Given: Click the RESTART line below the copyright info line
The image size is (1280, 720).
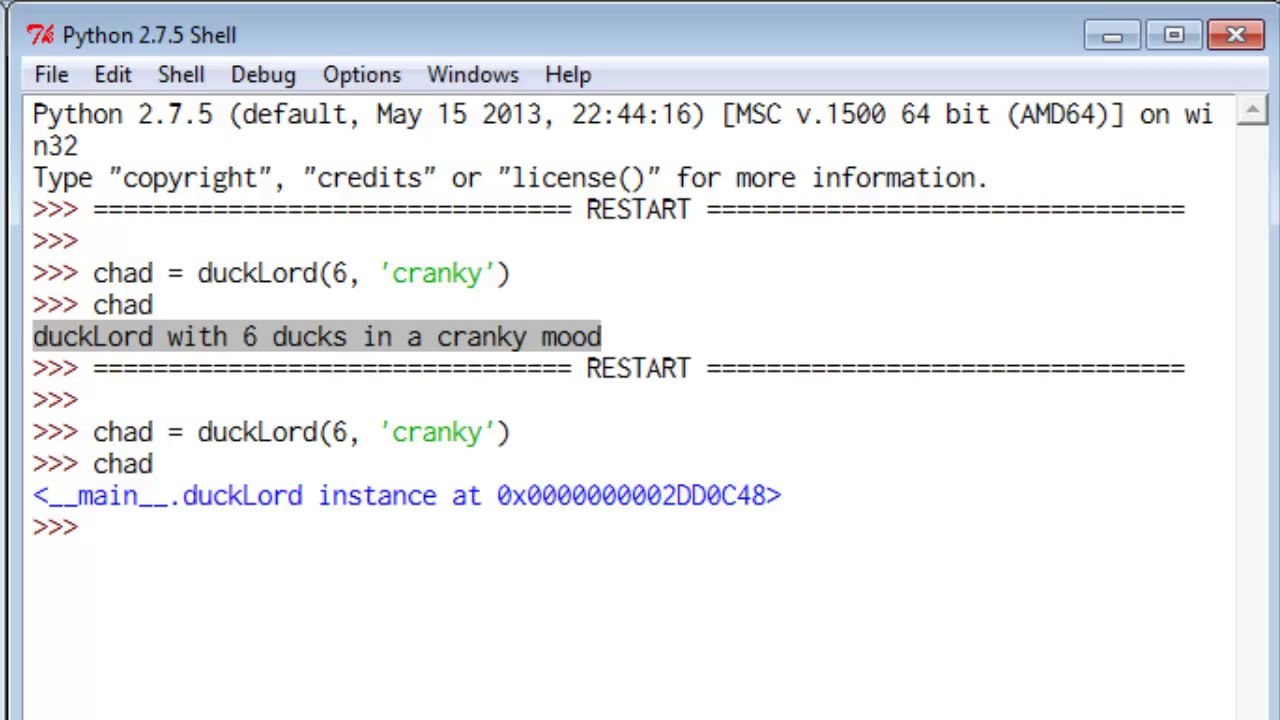Looking at the screenshot, I should (x=609, y=210).
